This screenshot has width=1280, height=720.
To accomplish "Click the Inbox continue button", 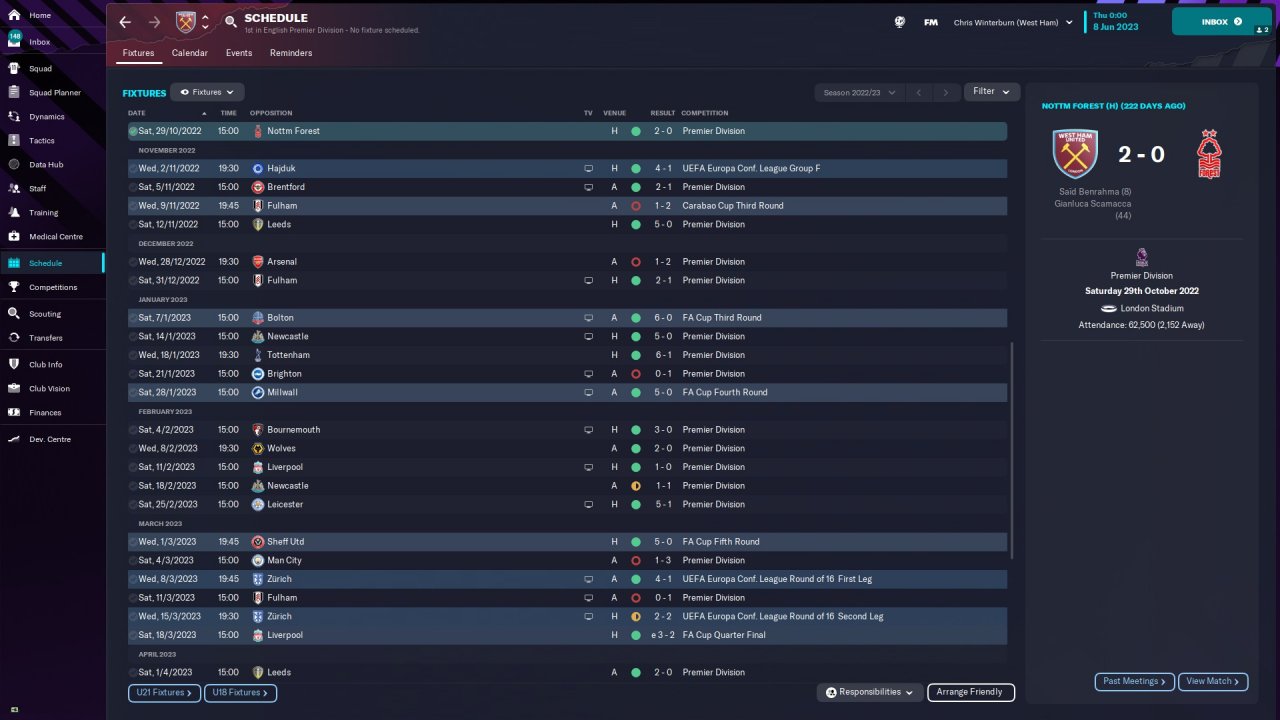I will coord(1221,22).
